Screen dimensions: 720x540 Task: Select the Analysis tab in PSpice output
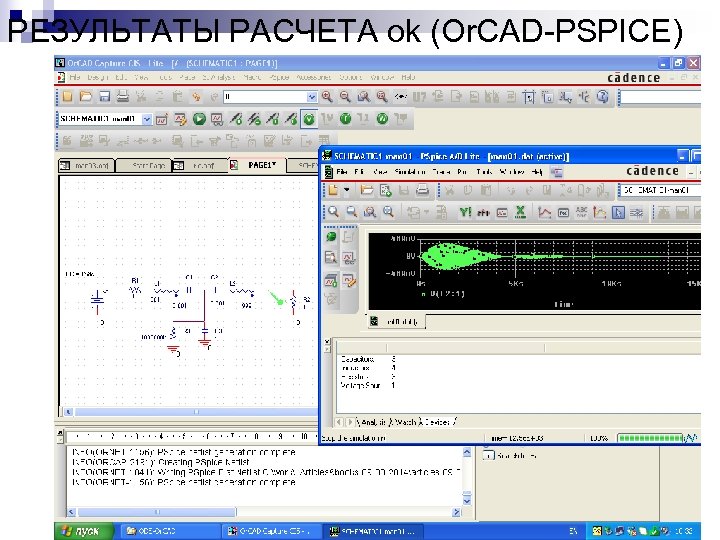click(372, 422)
